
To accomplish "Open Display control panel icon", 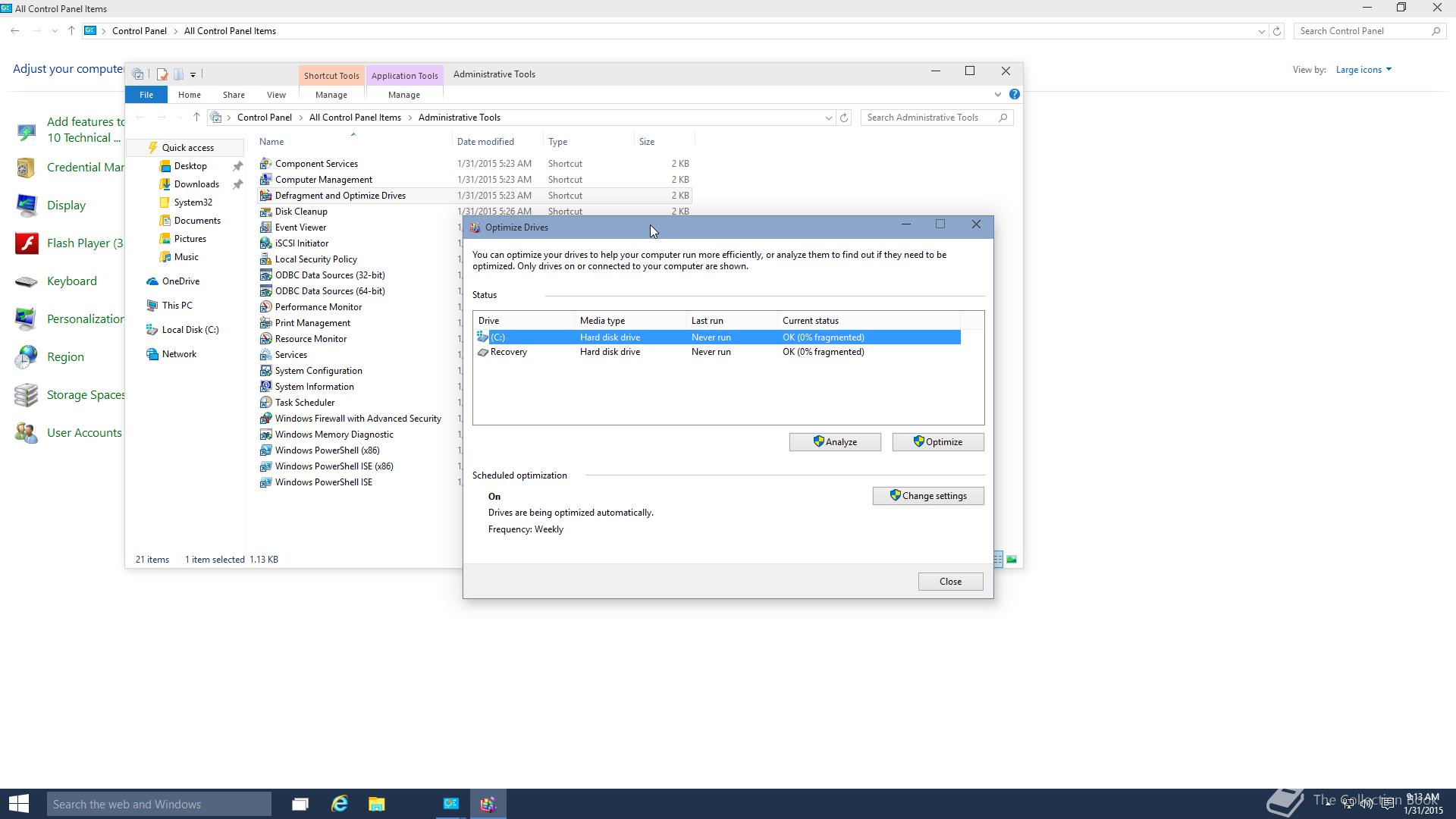I will pyautogui.click(x=27, y=206).
